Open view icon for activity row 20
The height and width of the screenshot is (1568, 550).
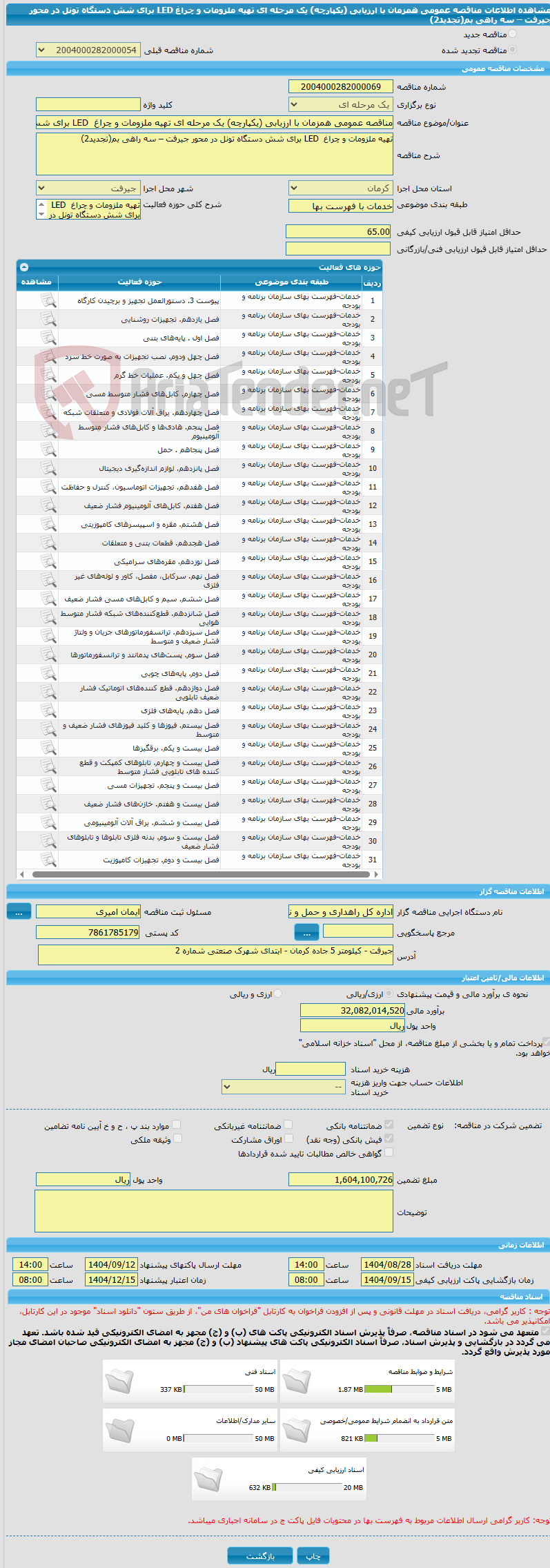coord(48,655)
